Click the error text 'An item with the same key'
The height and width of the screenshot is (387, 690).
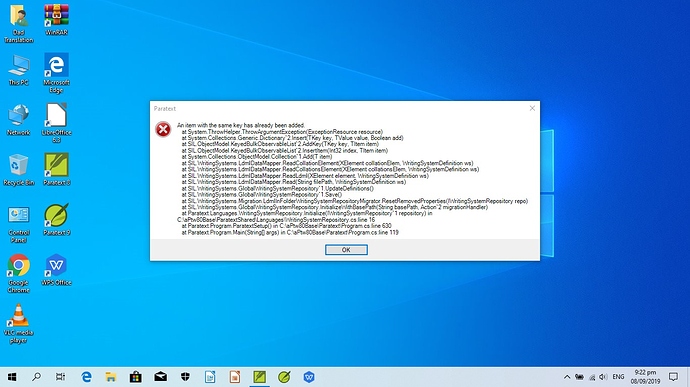coord(241,125)
